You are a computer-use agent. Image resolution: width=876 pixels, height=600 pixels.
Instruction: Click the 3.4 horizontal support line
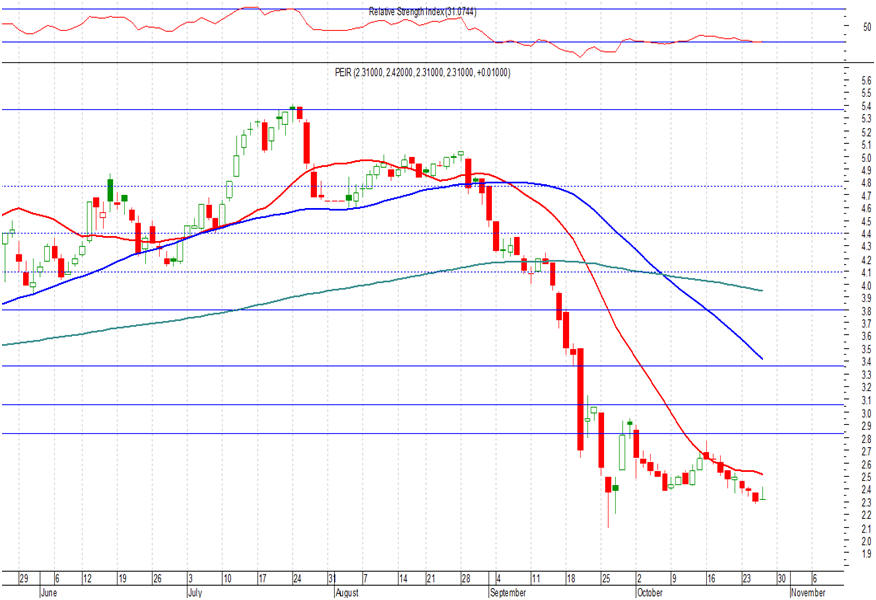(x=422, y=366)
